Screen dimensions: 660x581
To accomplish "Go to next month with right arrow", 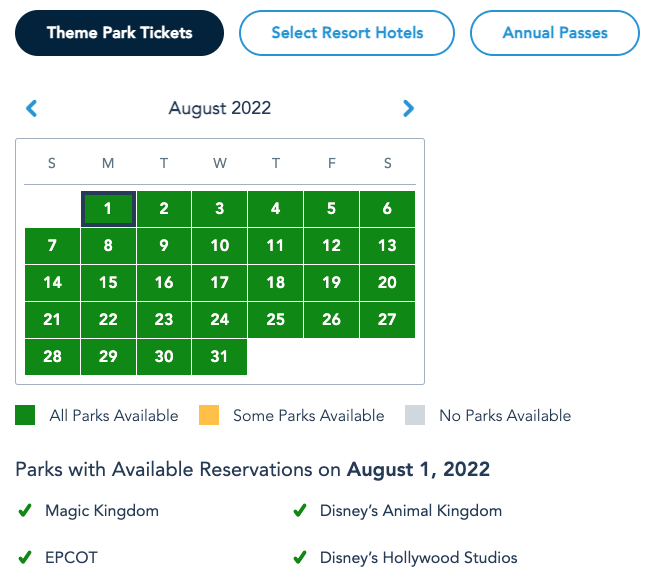I will (408, 108).
